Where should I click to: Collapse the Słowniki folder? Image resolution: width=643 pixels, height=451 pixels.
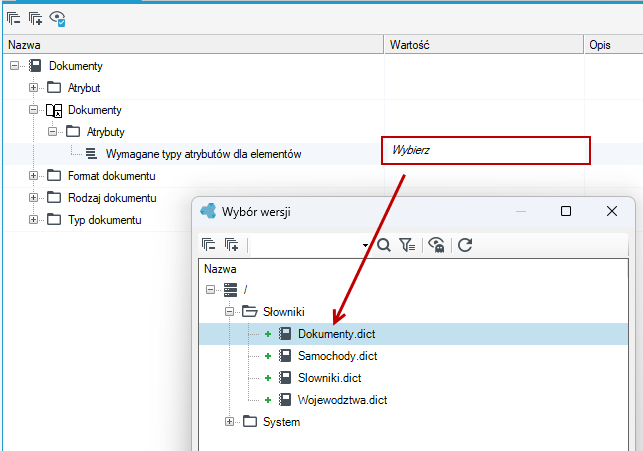(229, 312)
